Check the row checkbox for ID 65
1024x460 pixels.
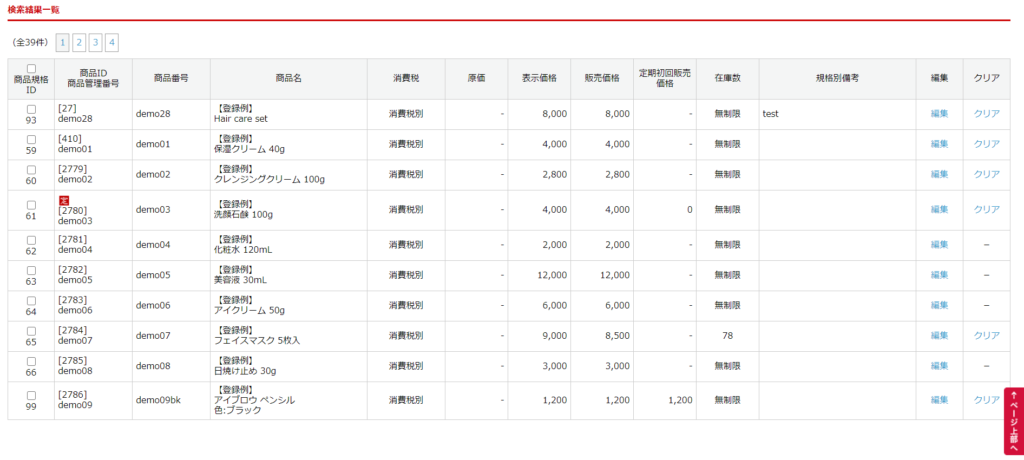[31, 330]
